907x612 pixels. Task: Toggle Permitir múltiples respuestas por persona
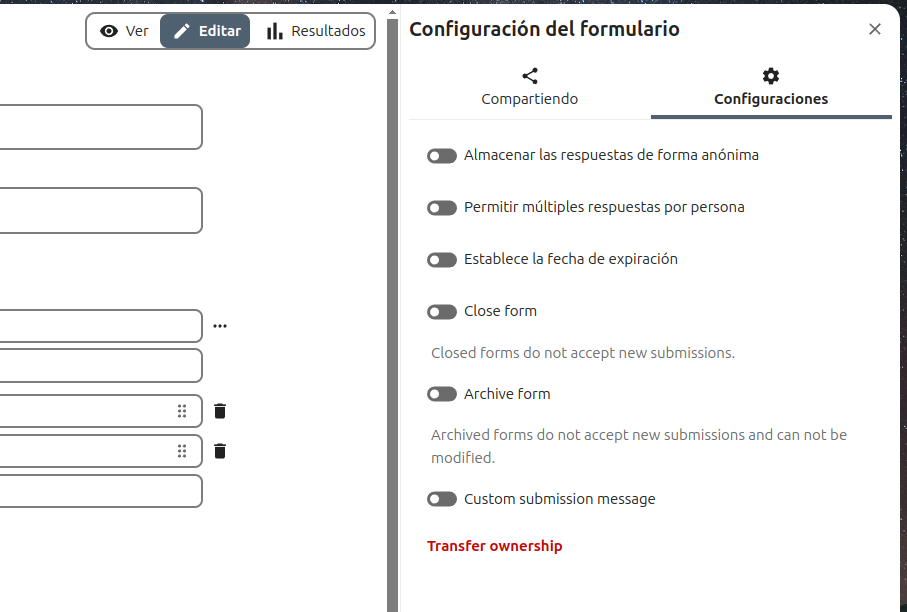tap(442, 208)
